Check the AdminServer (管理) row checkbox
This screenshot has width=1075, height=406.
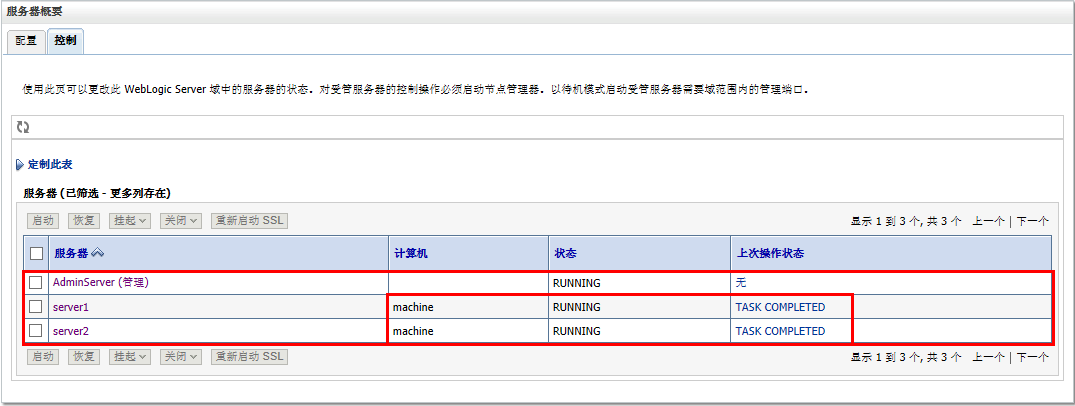36,283
